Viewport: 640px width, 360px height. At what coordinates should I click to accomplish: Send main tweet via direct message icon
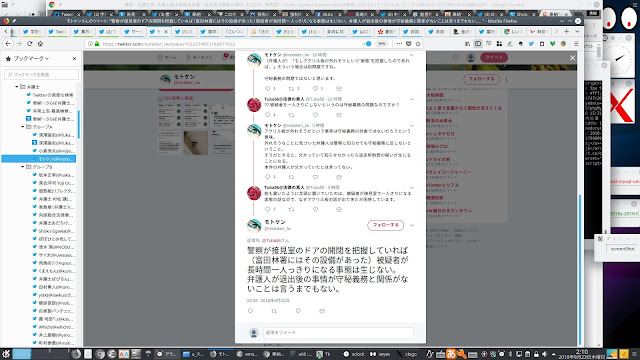pos(322,311)
